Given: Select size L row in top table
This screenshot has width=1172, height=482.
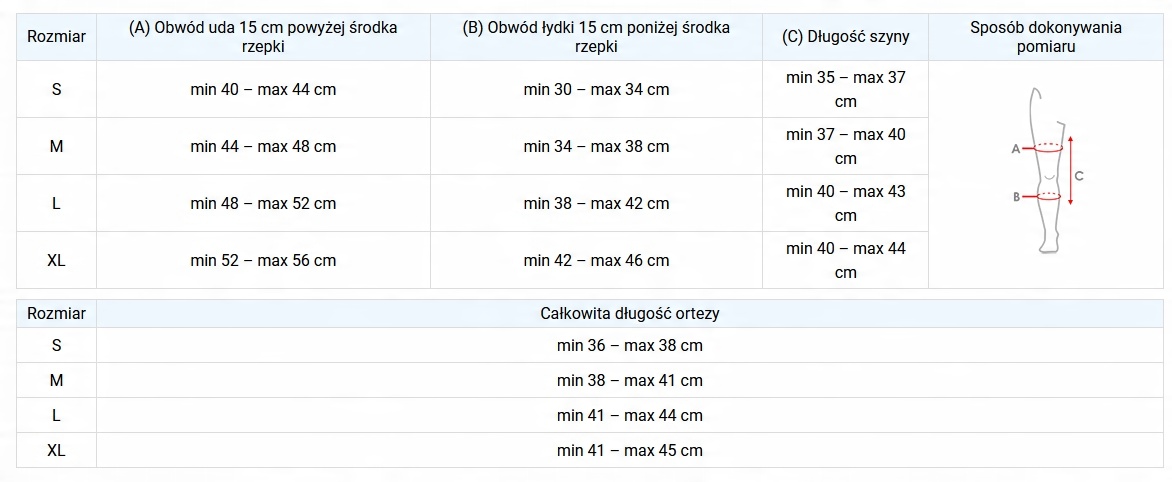Looking at the screenshot, I should point(56,203).
